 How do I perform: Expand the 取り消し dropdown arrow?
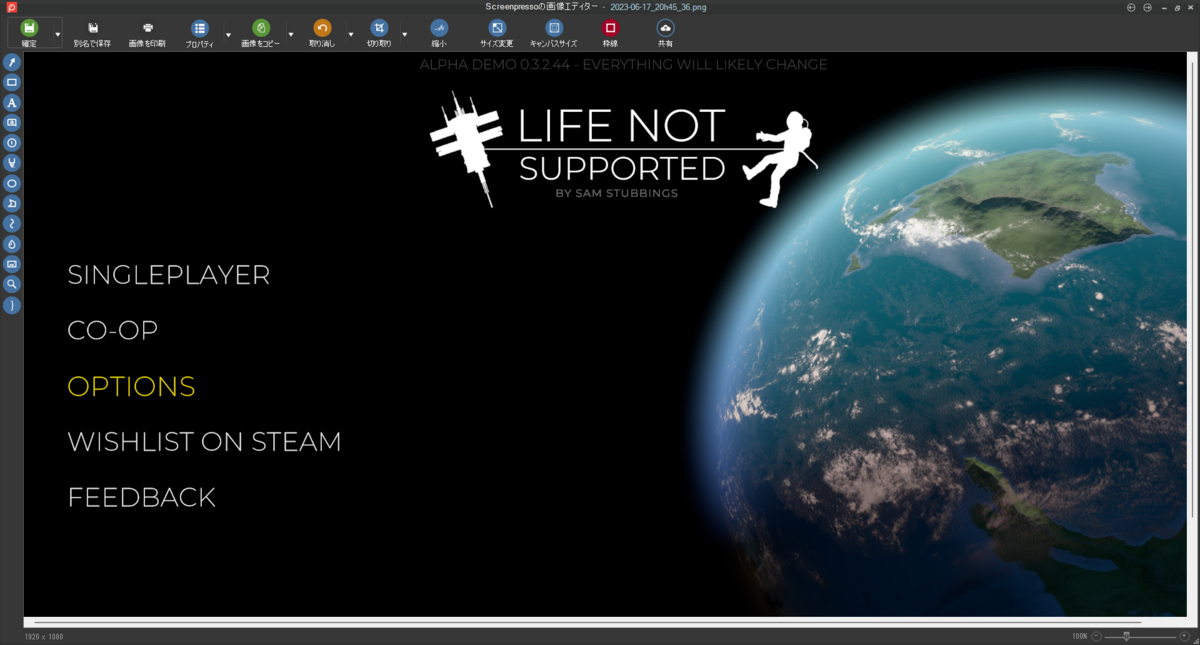tap(350, 34)
